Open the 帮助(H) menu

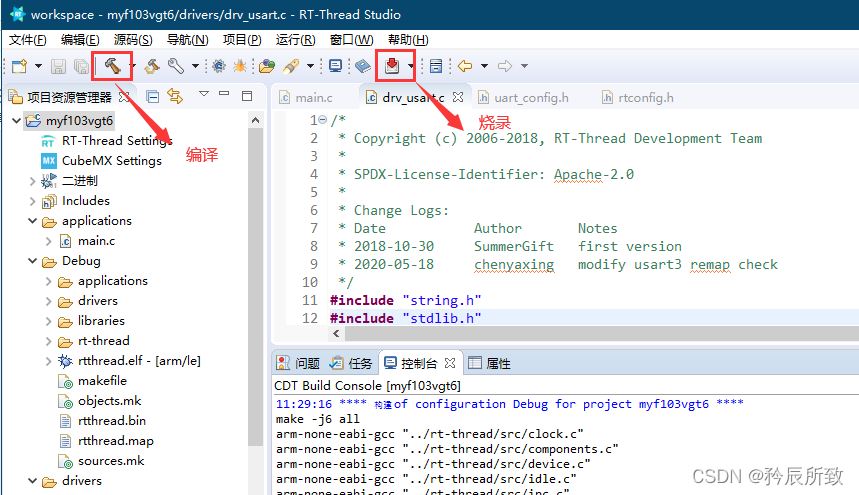coord(408,40)
